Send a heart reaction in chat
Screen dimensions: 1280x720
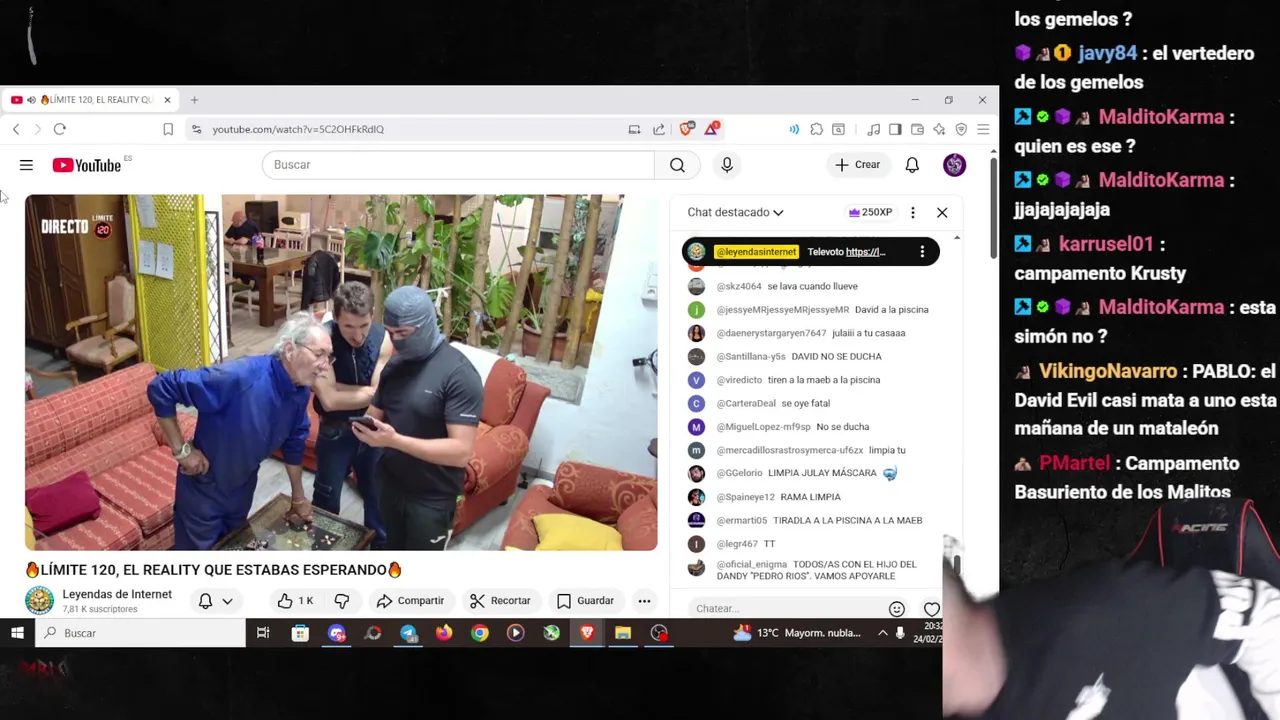931,608
